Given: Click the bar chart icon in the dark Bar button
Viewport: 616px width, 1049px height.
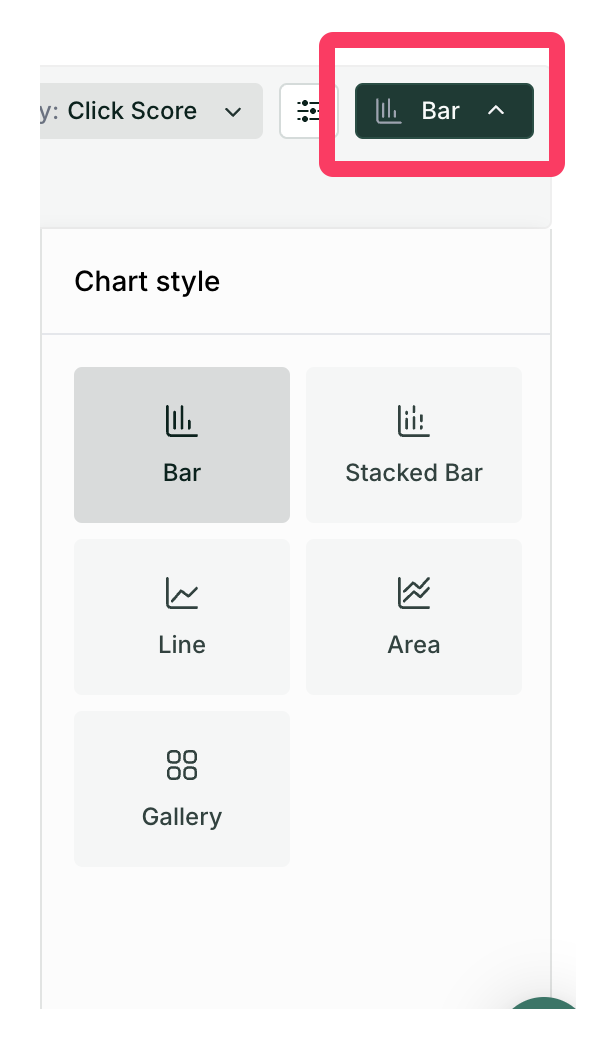Looking at the screenshot, I should pos(389,111).
